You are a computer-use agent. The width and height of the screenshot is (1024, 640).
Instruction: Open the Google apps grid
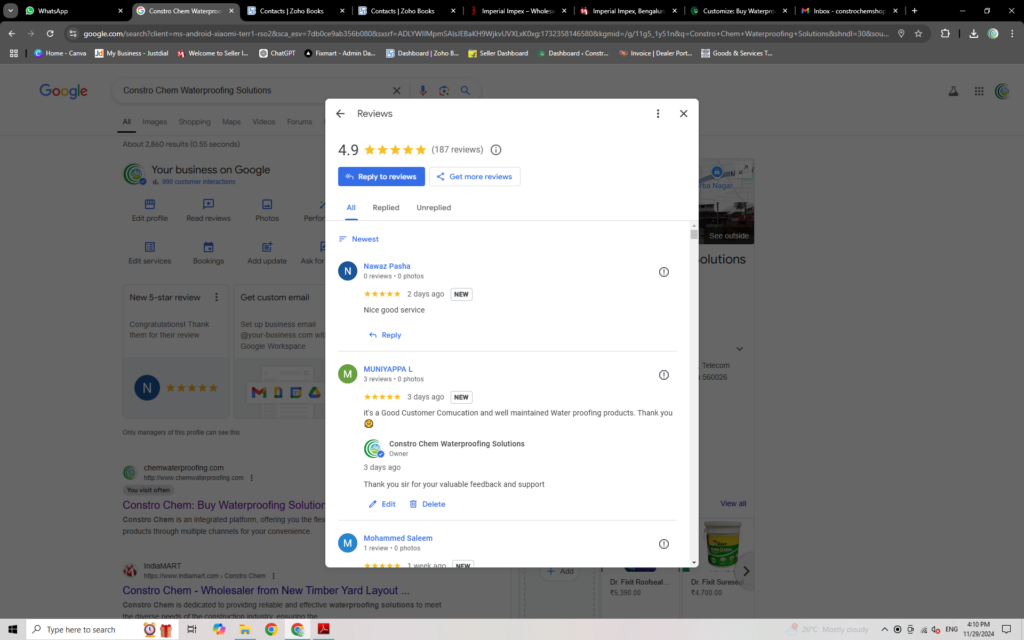(x=978, y=91)
